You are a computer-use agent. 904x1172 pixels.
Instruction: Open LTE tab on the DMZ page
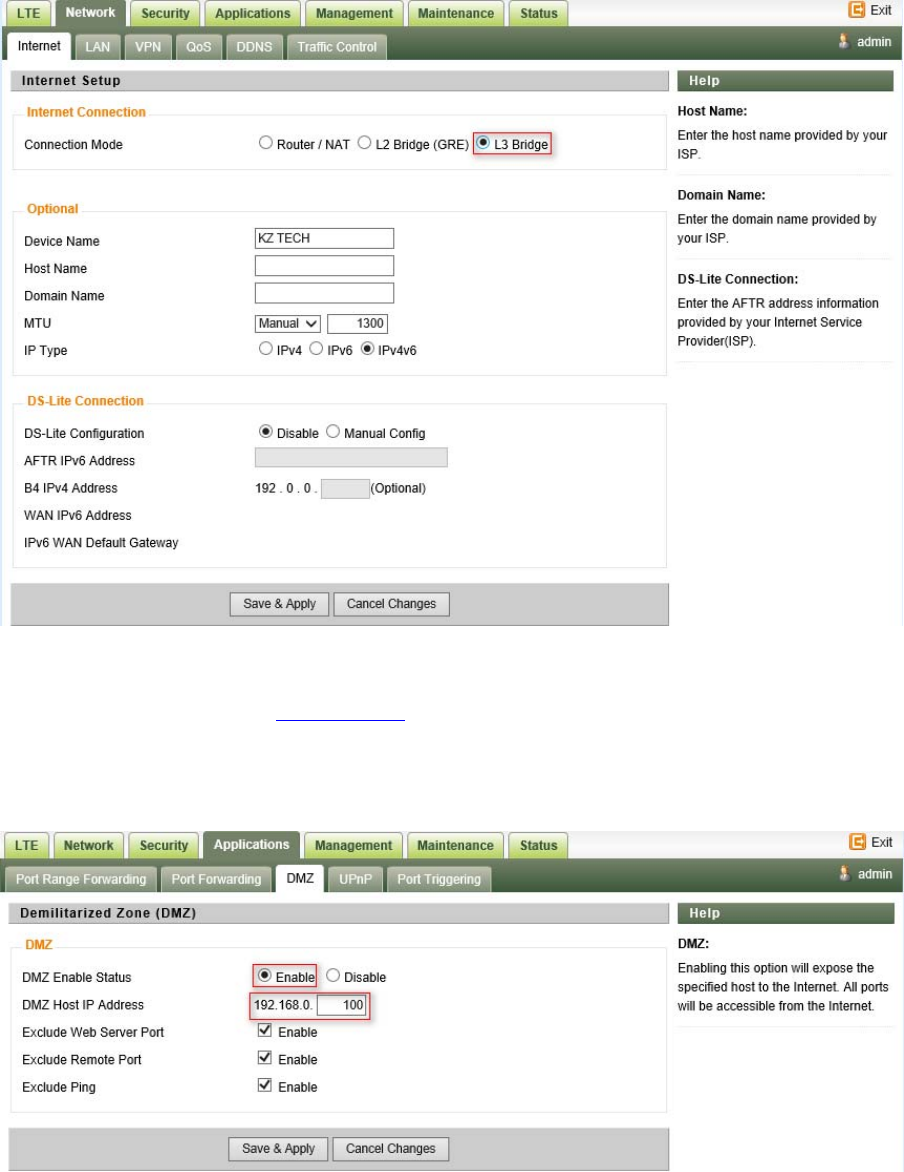pos(26,845)
